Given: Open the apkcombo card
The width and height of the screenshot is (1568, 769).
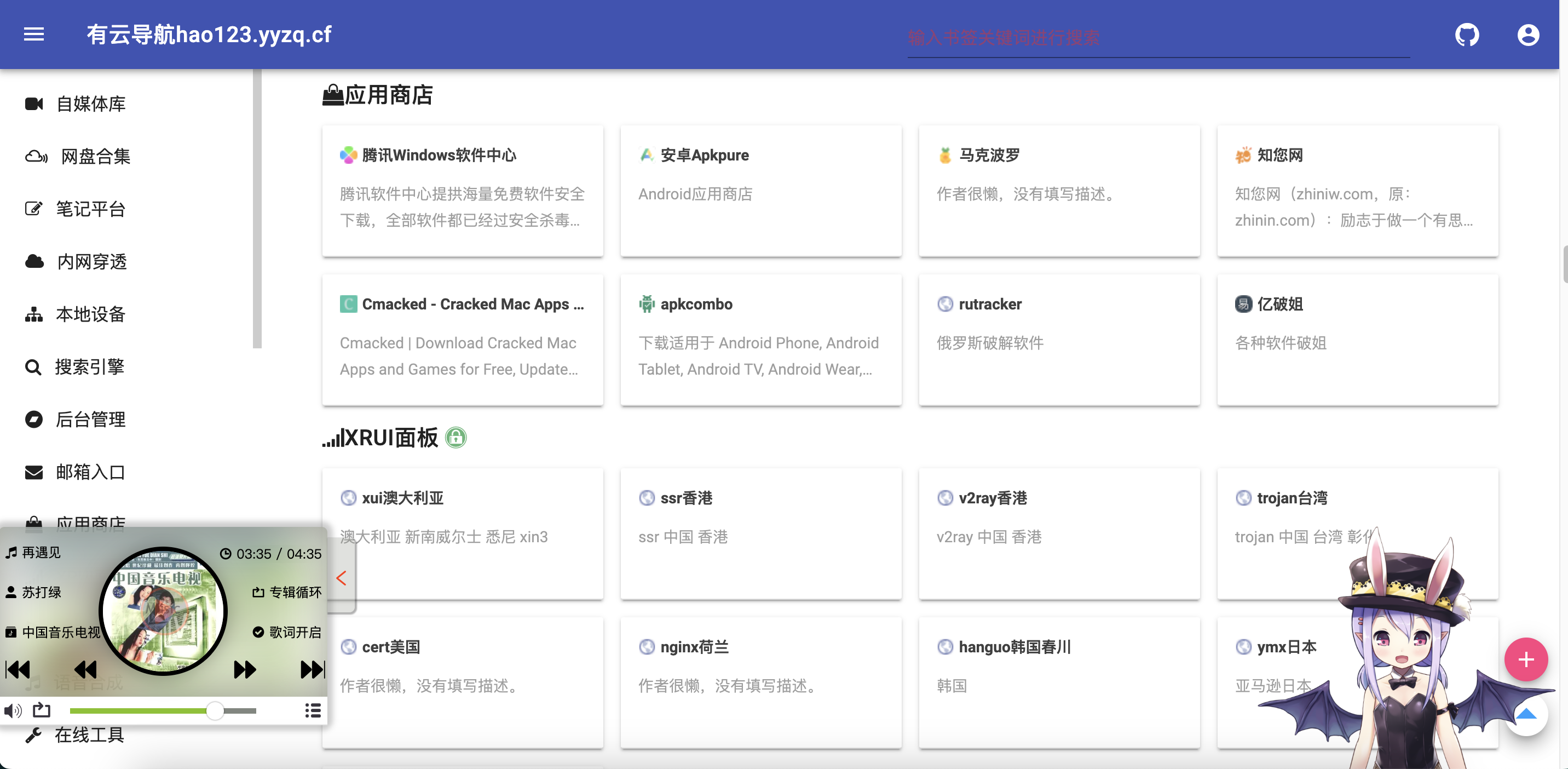Looking at the screenshot, I should click(x=761, y=340).
